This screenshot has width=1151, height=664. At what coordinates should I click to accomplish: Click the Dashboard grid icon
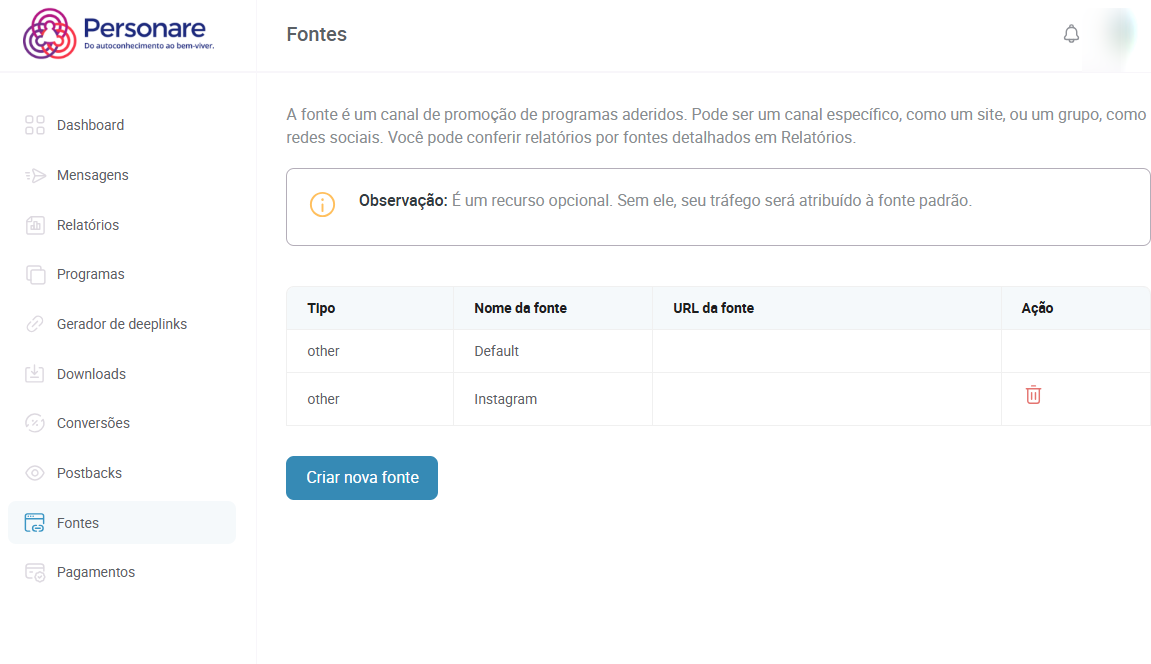(35, 125)
